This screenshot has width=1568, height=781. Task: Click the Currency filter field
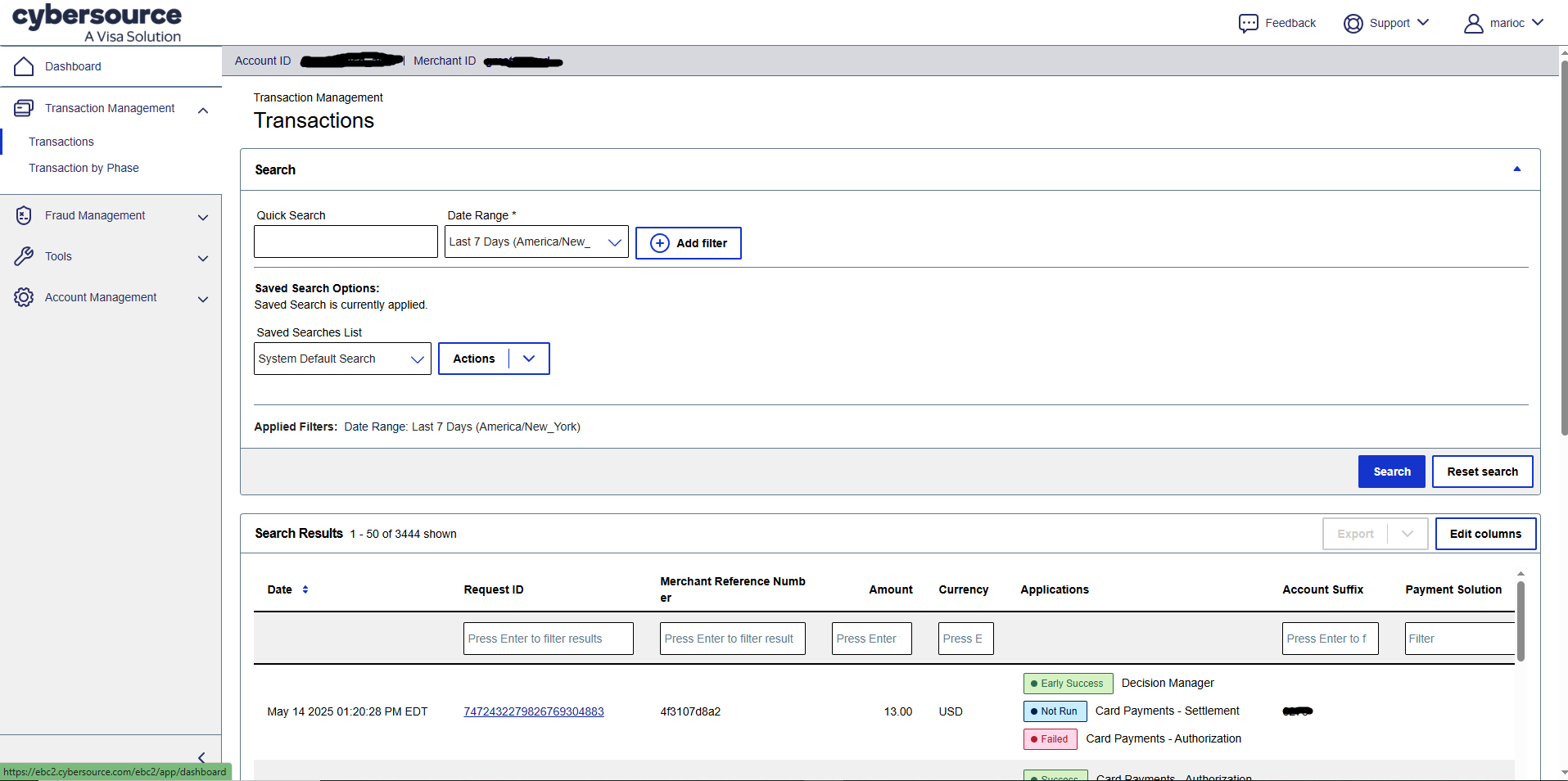[966, 639]
